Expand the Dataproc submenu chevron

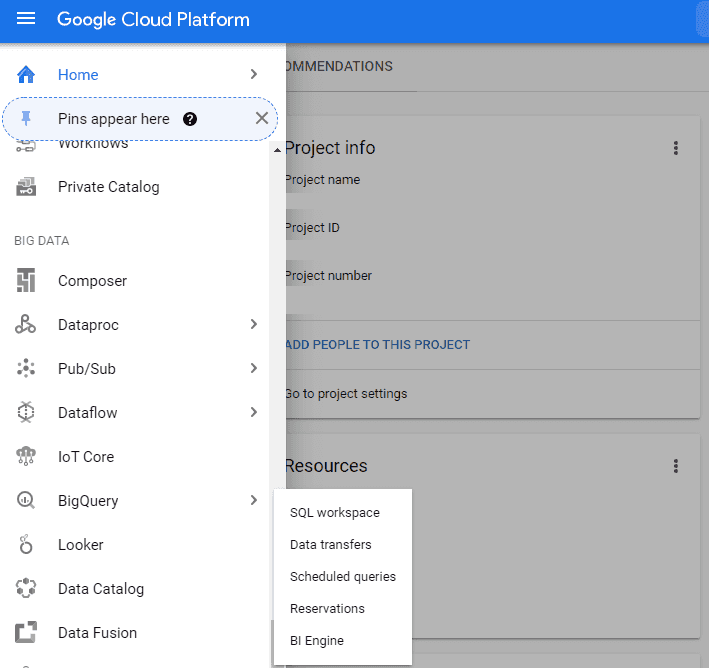(x=254, y=324)
